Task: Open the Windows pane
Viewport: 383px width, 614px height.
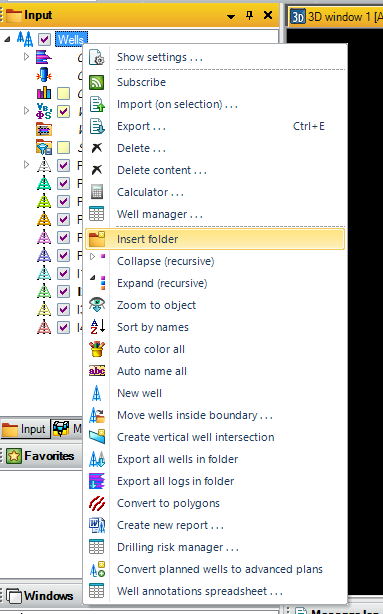Action: point(41,596)
